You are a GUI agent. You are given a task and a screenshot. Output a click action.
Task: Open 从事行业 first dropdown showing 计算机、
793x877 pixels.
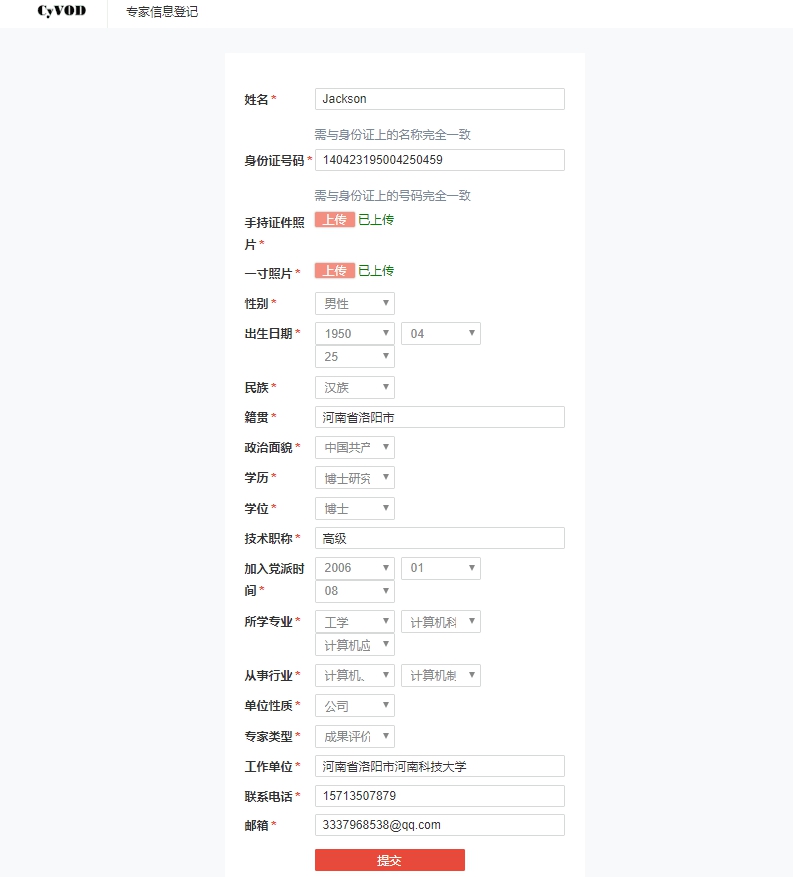tap(355, 676)
